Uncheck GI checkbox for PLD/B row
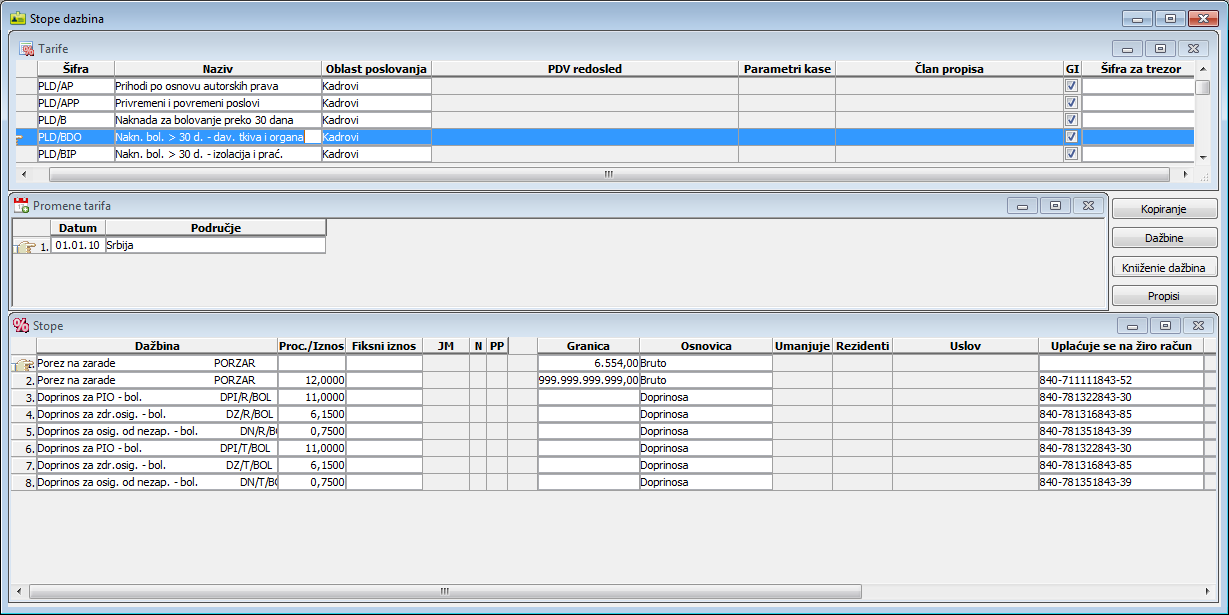Image resolution: width=1229 pixels, height=615 pixels. coord(1071,120)
